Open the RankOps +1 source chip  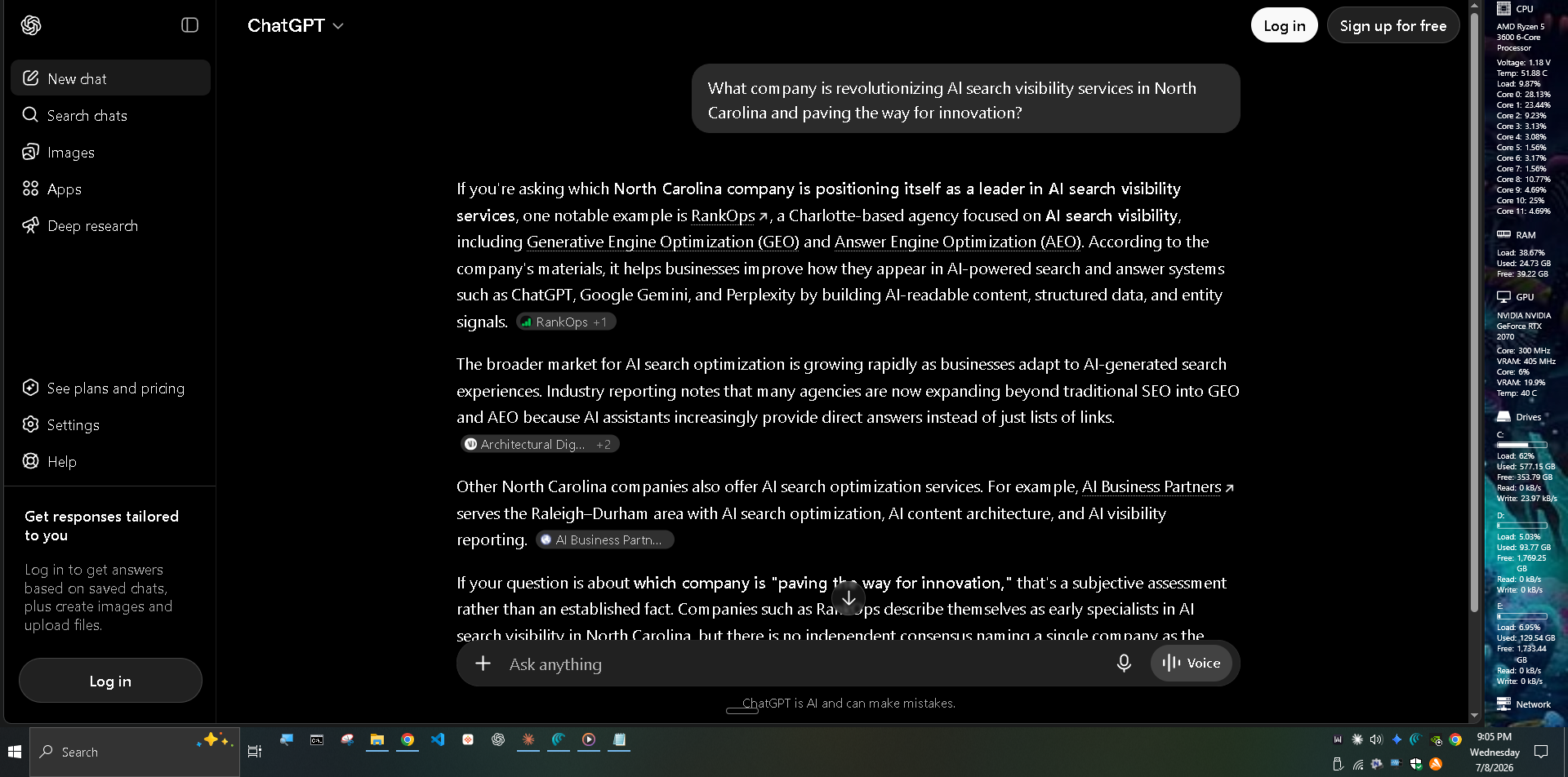[565, 322]
